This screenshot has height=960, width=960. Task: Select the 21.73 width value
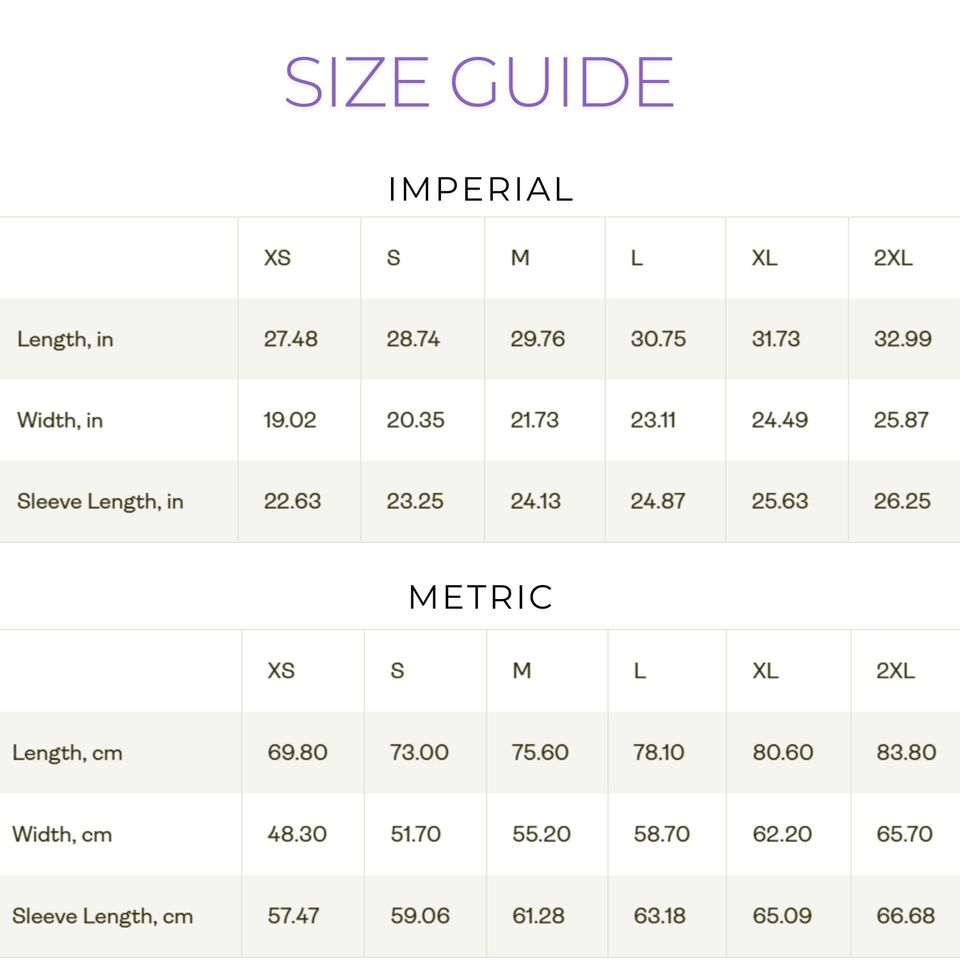coord(535,420)
